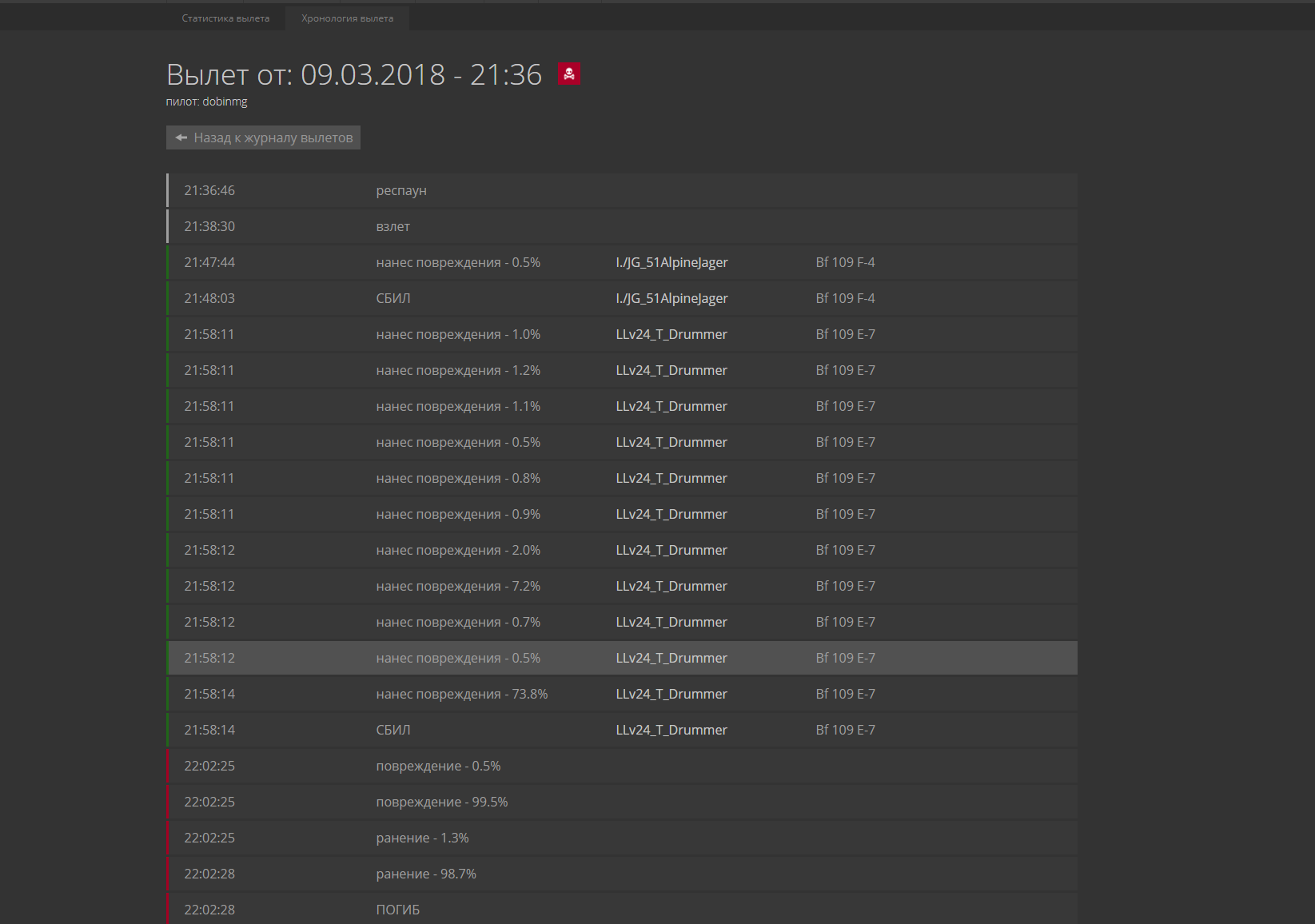Click Bf 109 E-7 in the 7.2% row

pos(845,586)
